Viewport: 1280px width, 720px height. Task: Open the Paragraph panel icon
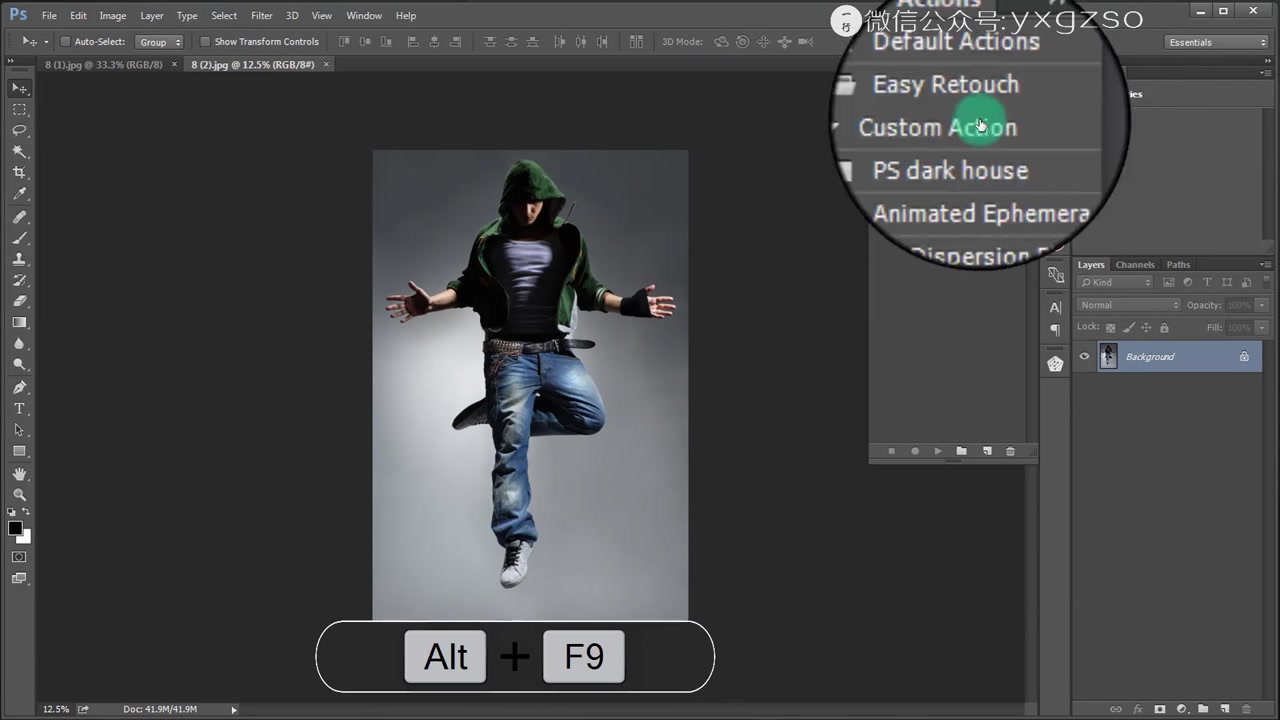pyautogui.click(x=1055, y=329)
